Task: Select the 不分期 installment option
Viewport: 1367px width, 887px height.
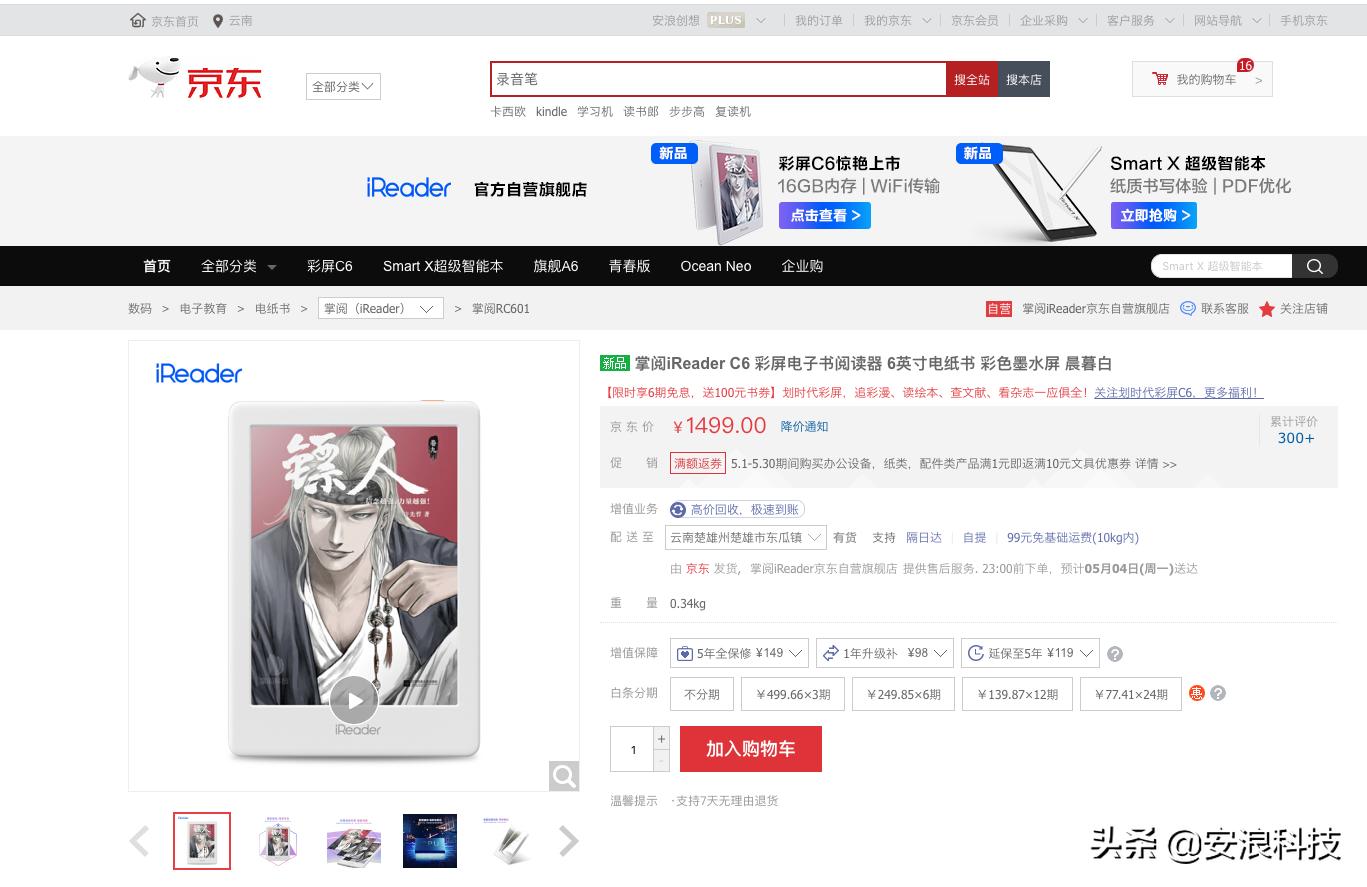Action: pos(700,693)
